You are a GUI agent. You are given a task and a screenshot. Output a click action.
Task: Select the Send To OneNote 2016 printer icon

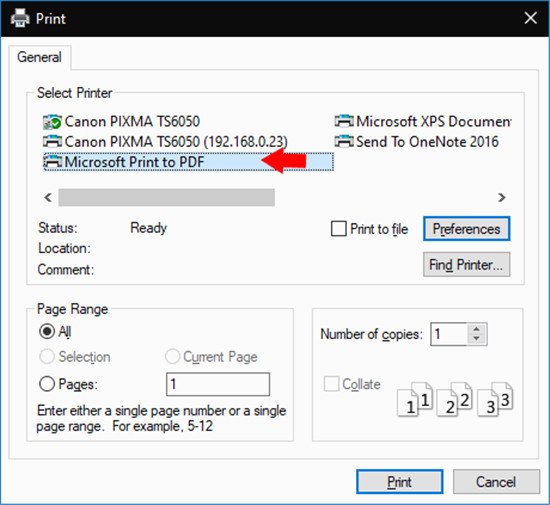tap(344, 142)
